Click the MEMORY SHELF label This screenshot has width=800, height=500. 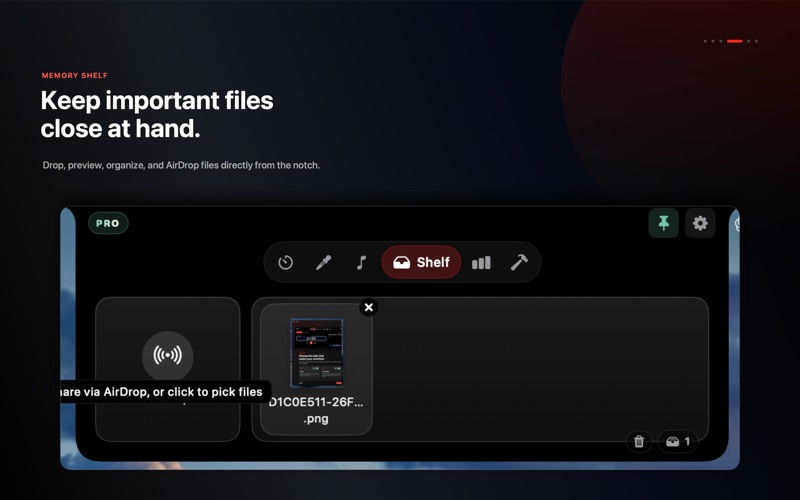pos(74,76)
